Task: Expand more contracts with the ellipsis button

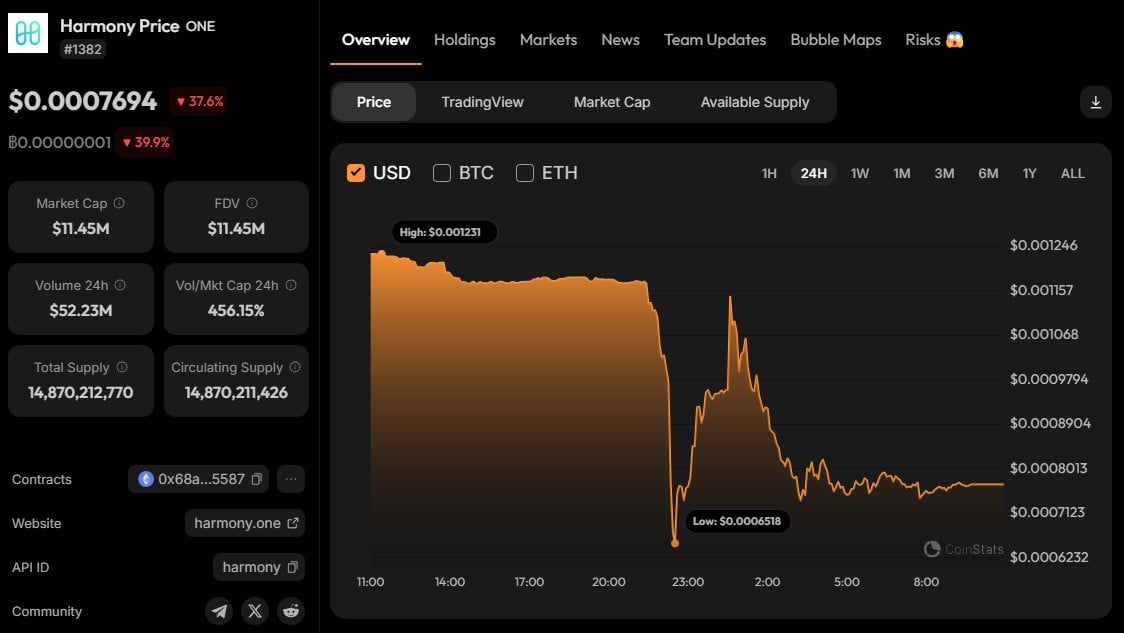Action: point(290,479)
